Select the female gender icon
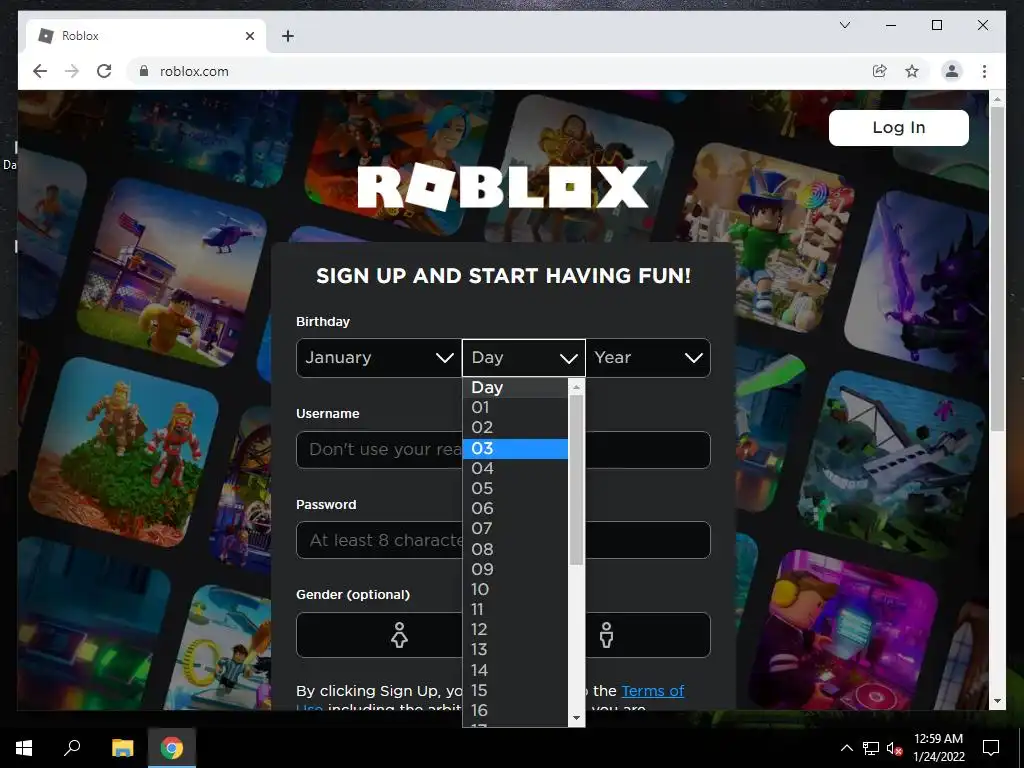The height and width of the screenshot is (768, 1024). 399,635
